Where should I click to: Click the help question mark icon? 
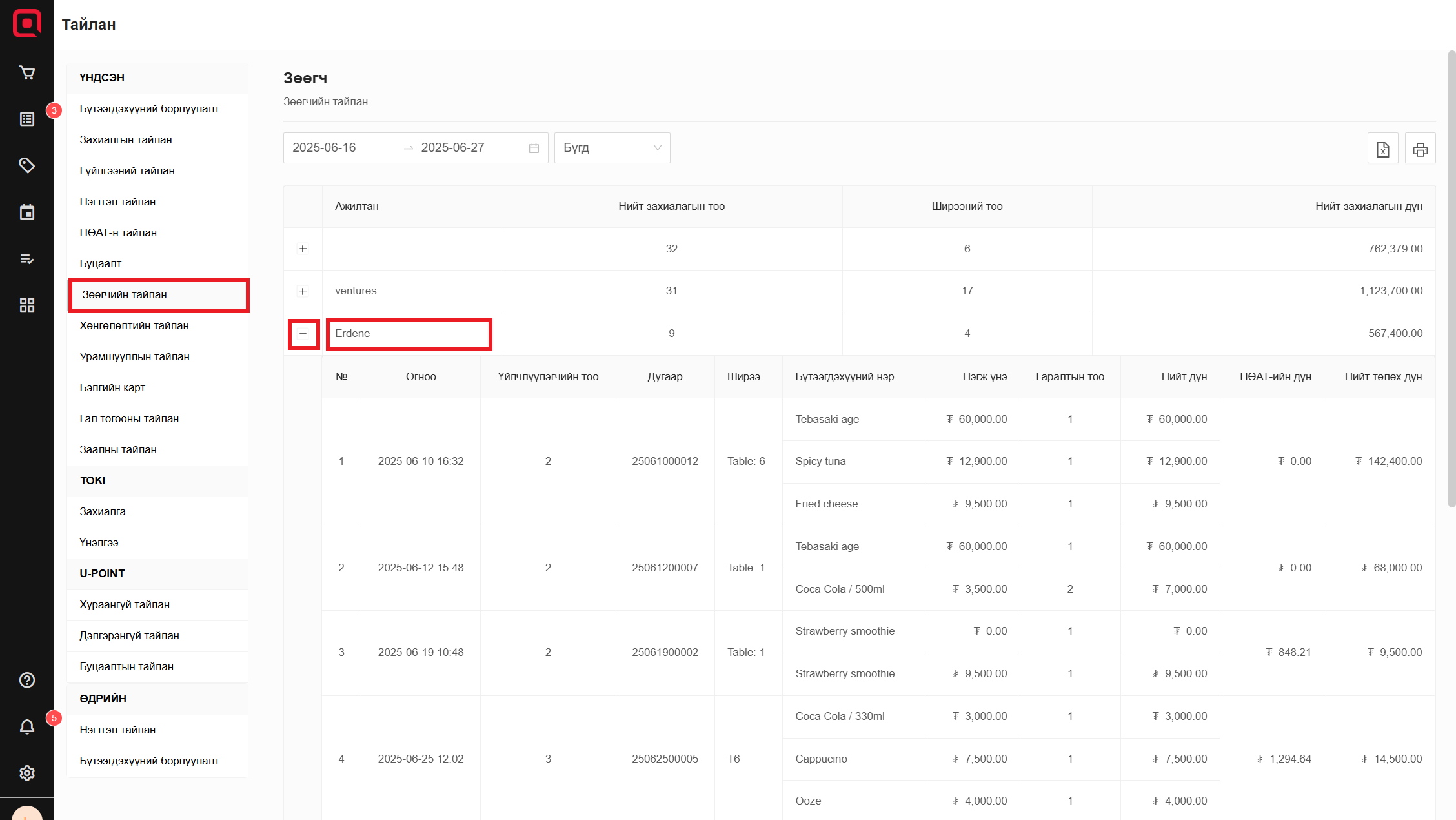(26, 680)
